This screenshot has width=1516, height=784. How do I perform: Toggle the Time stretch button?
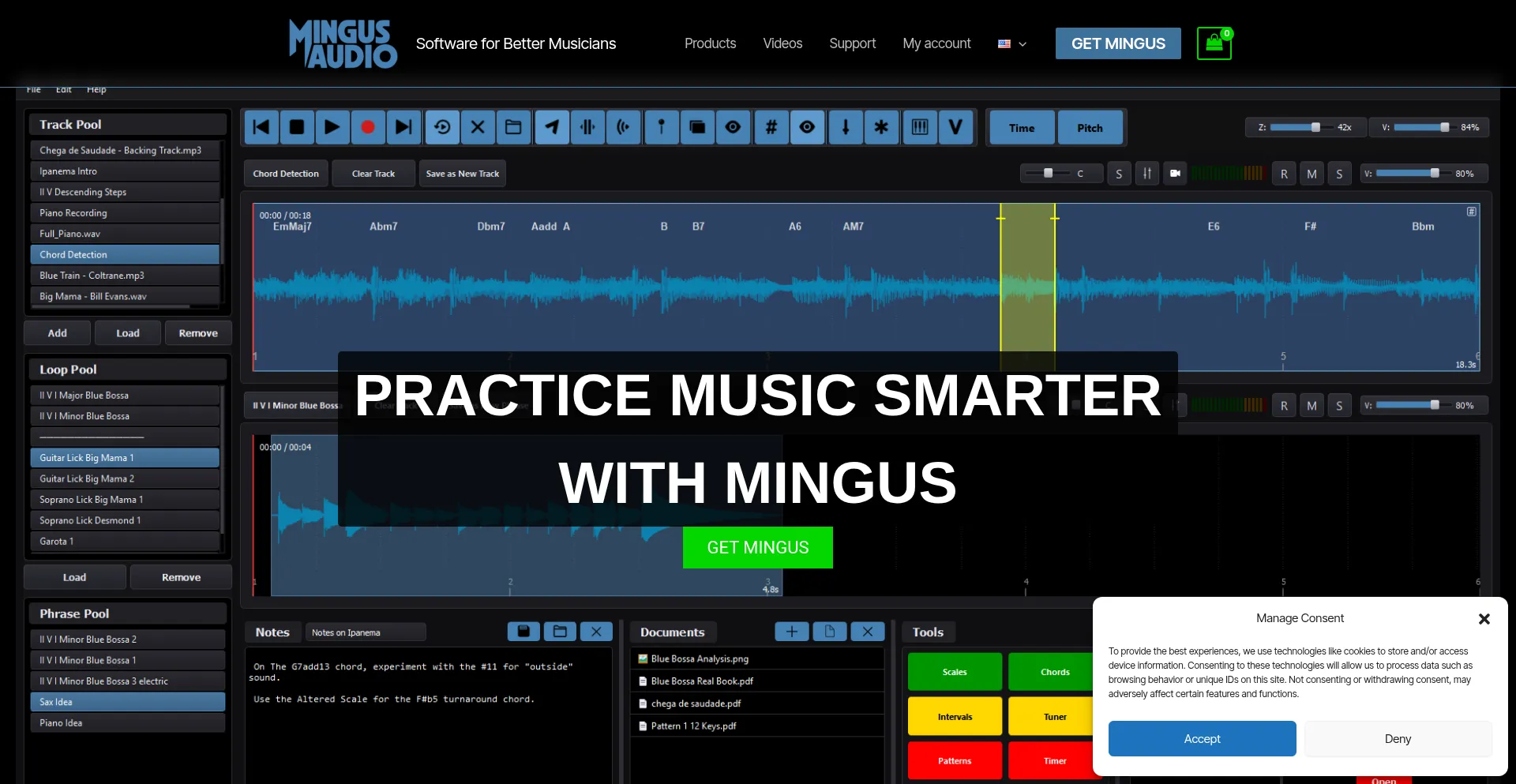(x=1022, y=128)
